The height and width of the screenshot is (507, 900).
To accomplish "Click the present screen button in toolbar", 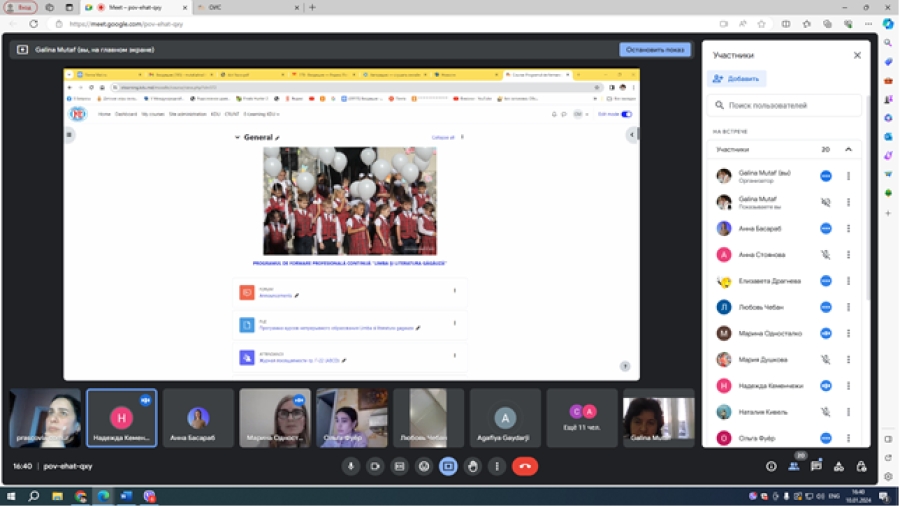I will 448,466.
